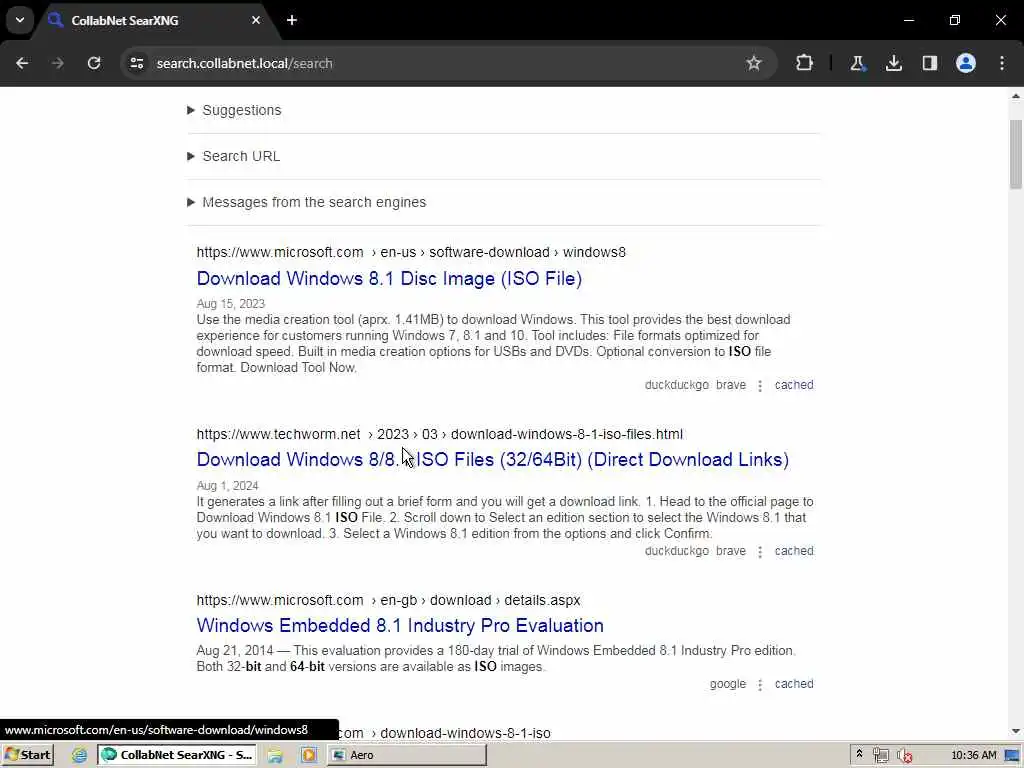
Task: Open the profile avatar menu
Action: (966, 63)
